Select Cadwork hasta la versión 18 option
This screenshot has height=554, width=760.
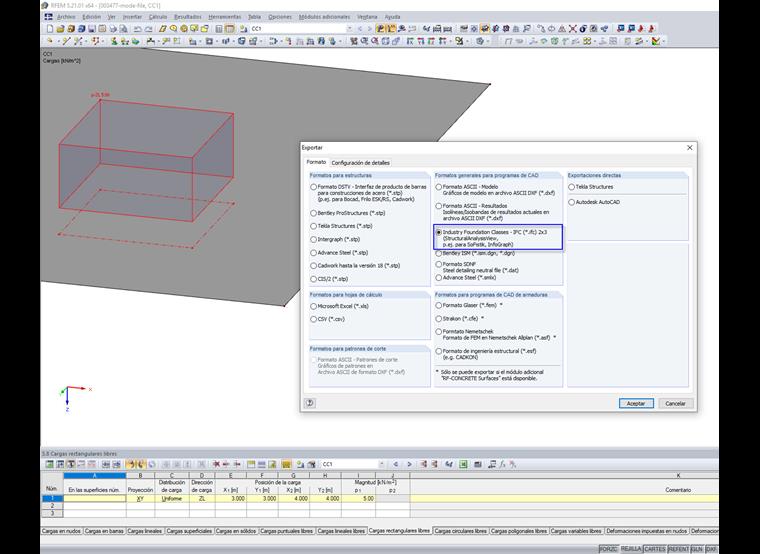point(314,266)
